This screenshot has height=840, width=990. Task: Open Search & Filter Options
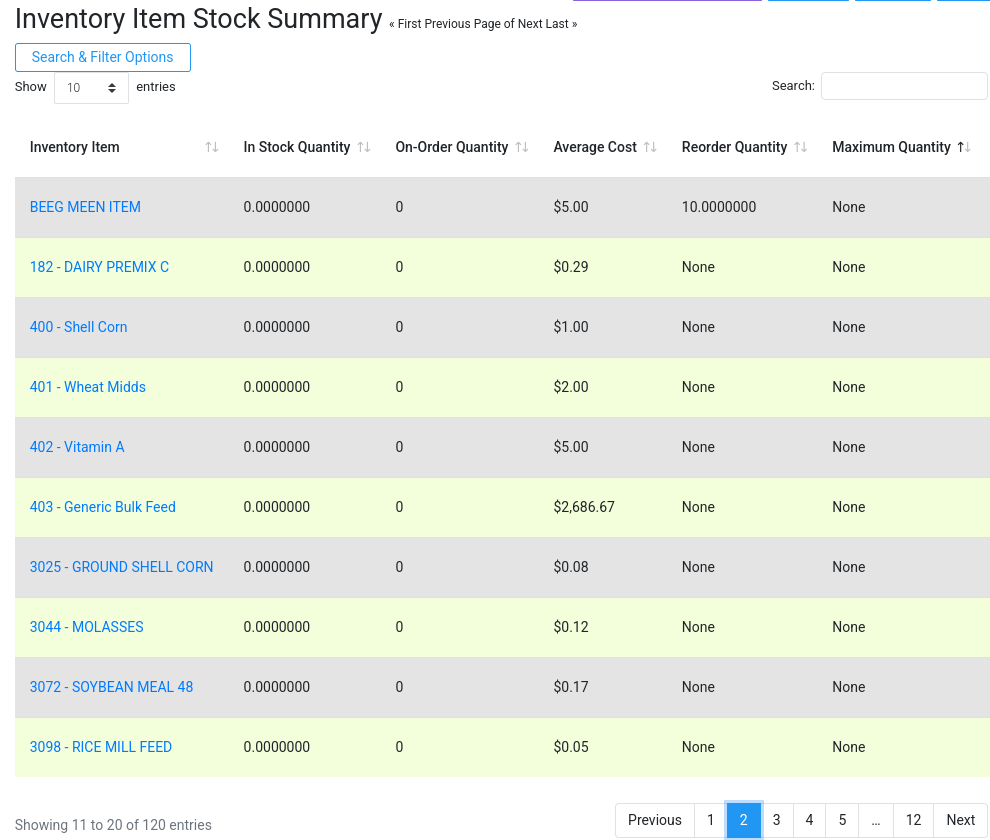pyautogui.click(x=102, y=57)
